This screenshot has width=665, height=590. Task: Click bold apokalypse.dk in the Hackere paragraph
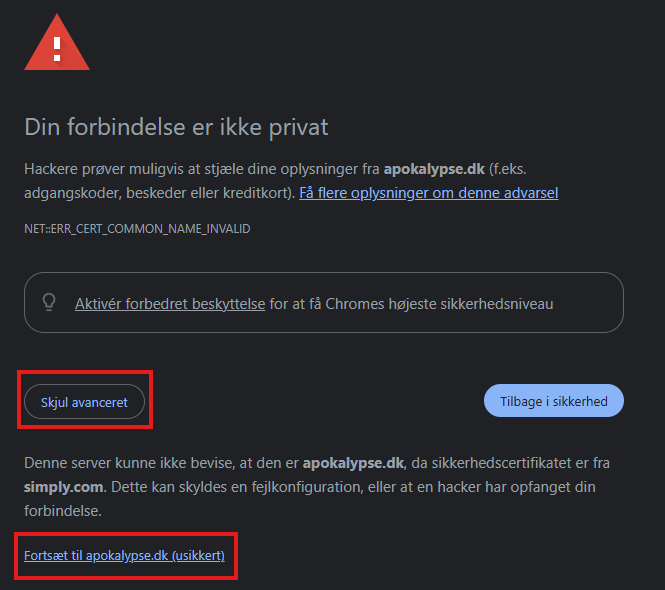(x=434, y=169)
